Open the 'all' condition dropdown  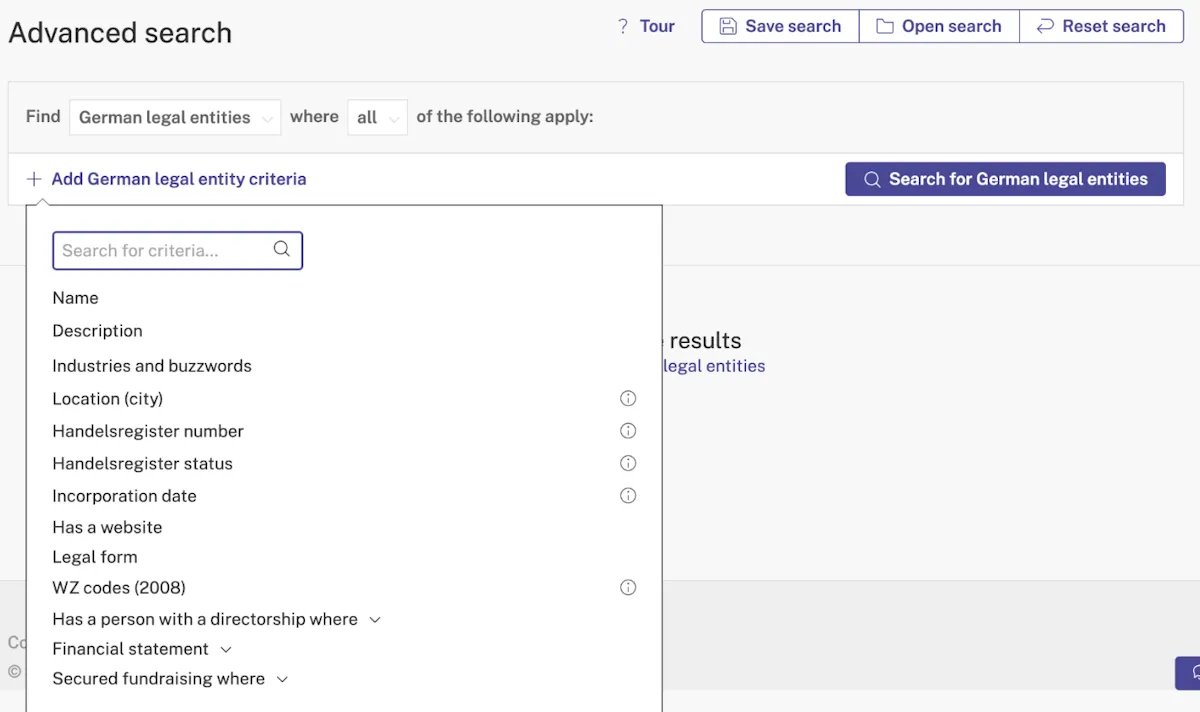click(x=377, y=118)
